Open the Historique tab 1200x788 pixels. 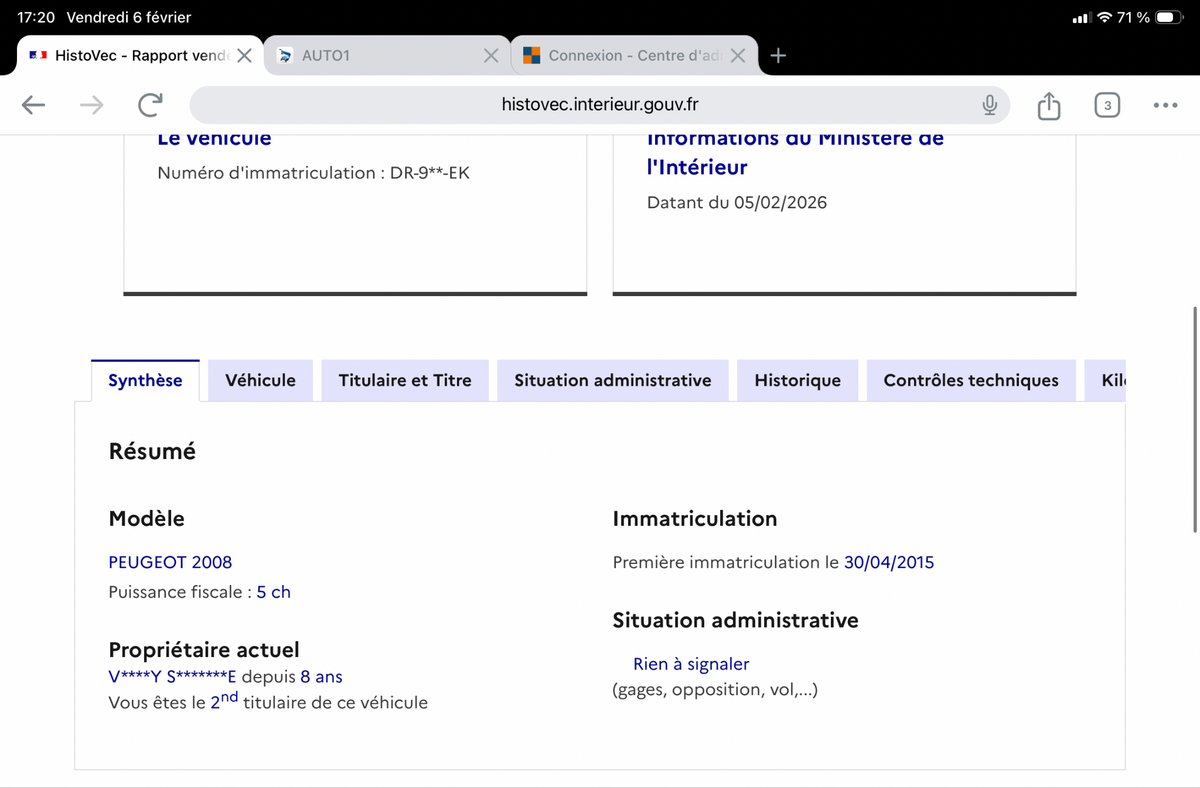pos(797,380)
